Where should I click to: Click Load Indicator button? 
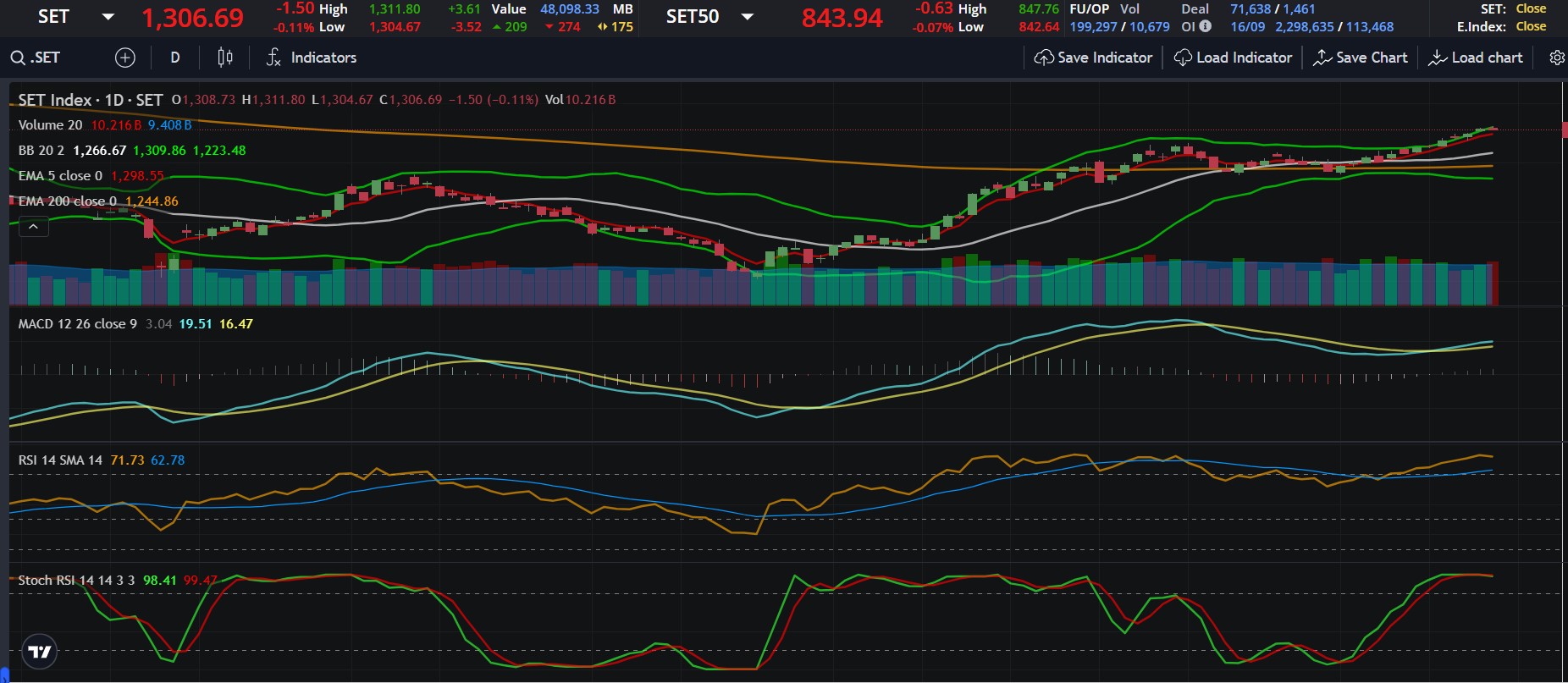point(1234,58)
